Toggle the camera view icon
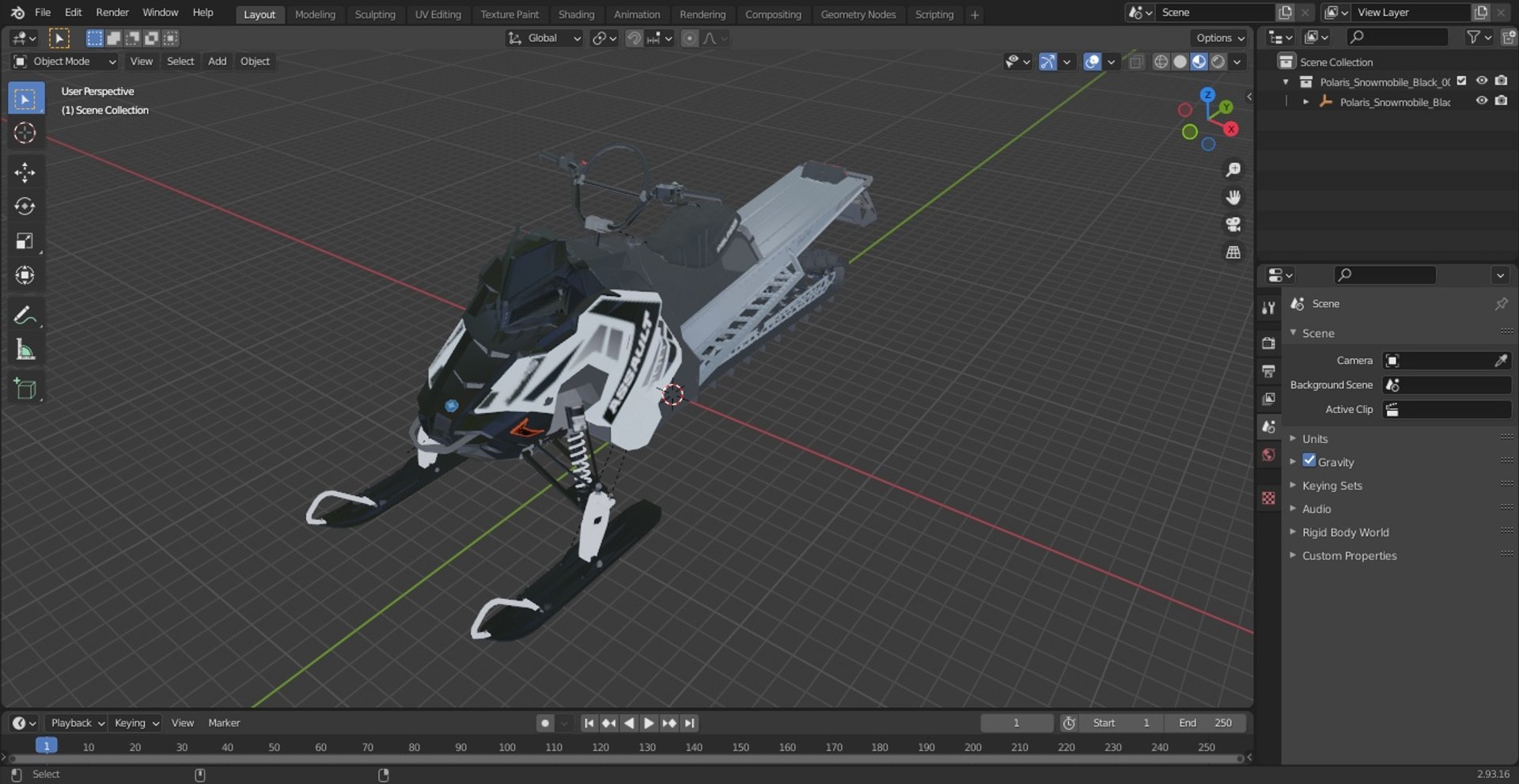 [1233, 225]
